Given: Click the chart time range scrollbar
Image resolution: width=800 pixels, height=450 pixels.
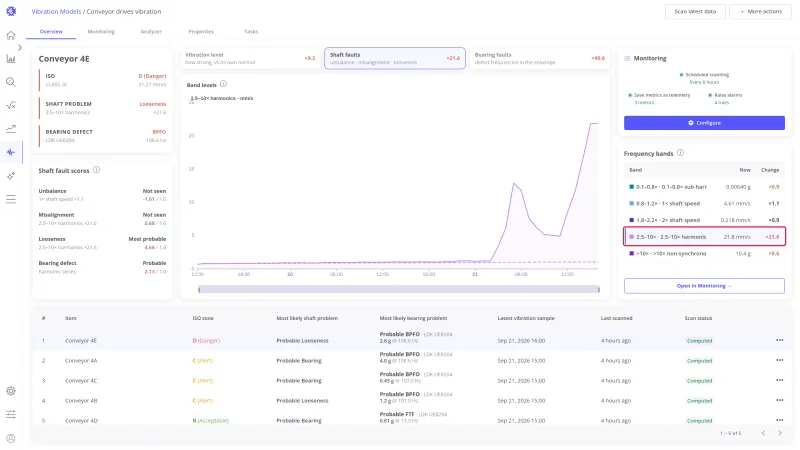Looking at the screenshot, I should [x=398, y=289].
